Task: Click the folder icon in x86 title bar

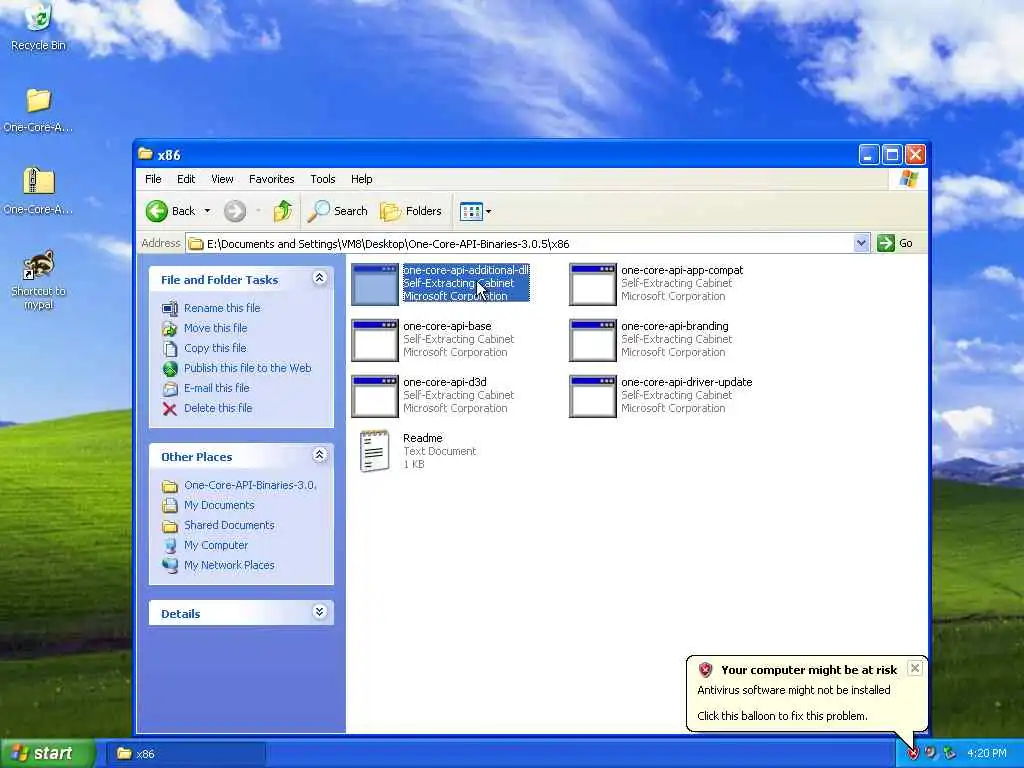Action: tap(146, 155)
